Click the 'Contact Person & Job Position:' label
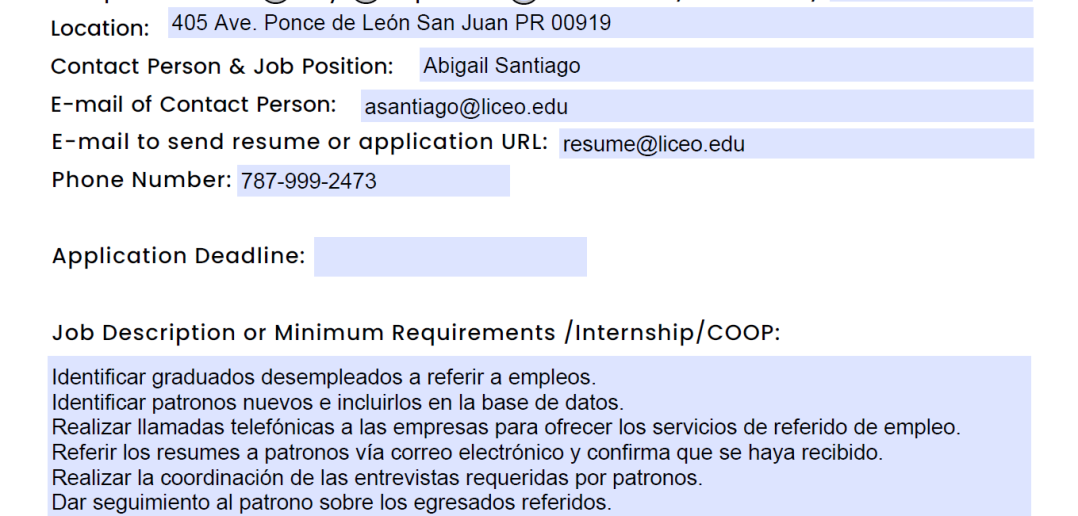The width and height of the screenshot is (1078, 516). 222,67
